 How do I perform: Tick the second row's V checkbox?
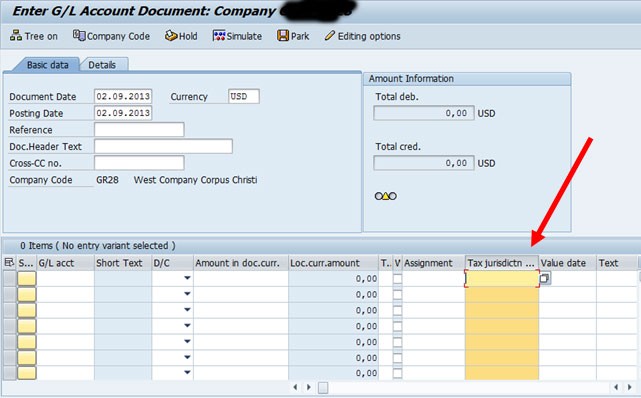coord(397,295)
